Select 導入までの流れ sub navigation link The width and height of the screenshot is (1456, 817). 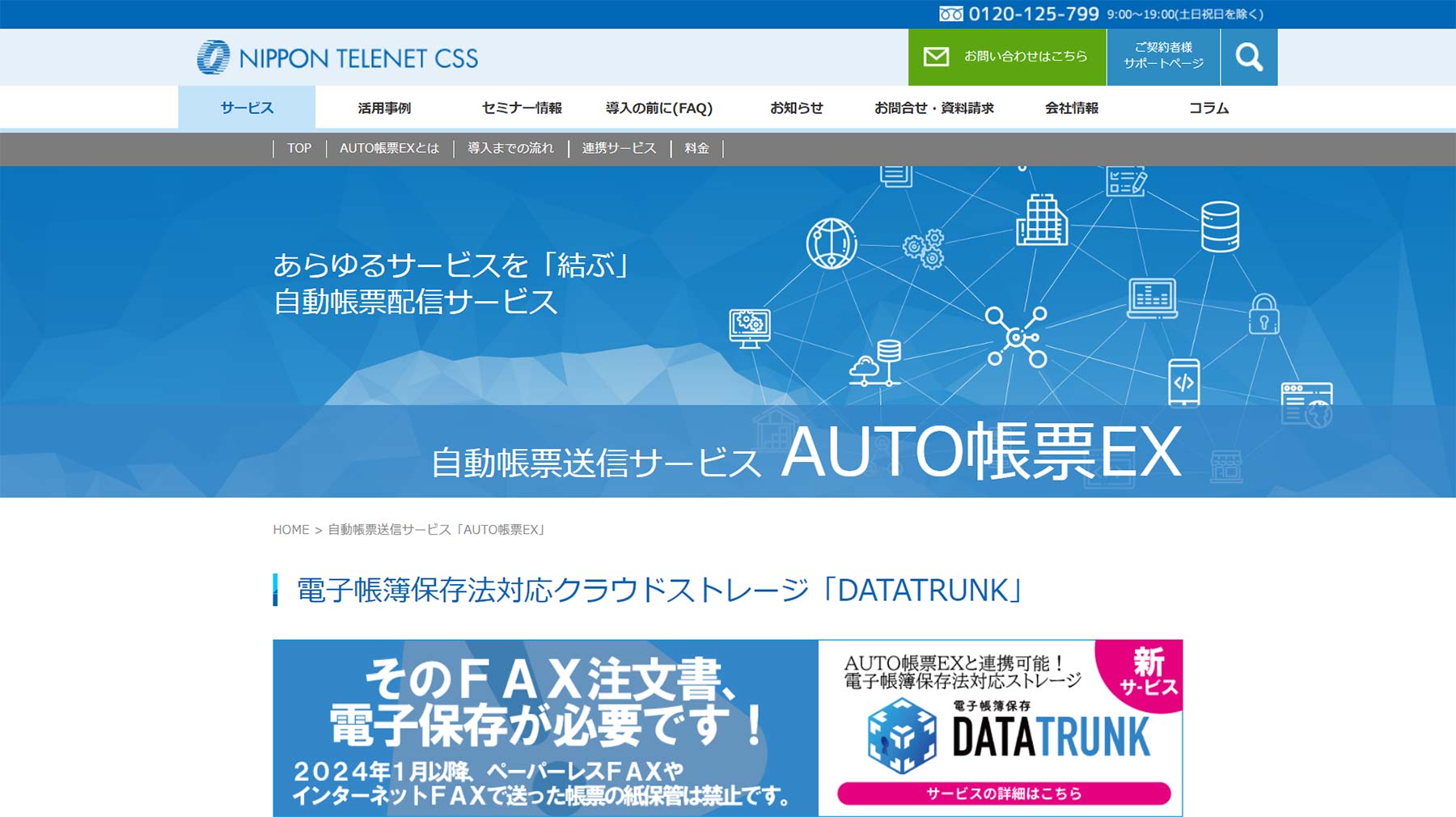click(510, 148)
